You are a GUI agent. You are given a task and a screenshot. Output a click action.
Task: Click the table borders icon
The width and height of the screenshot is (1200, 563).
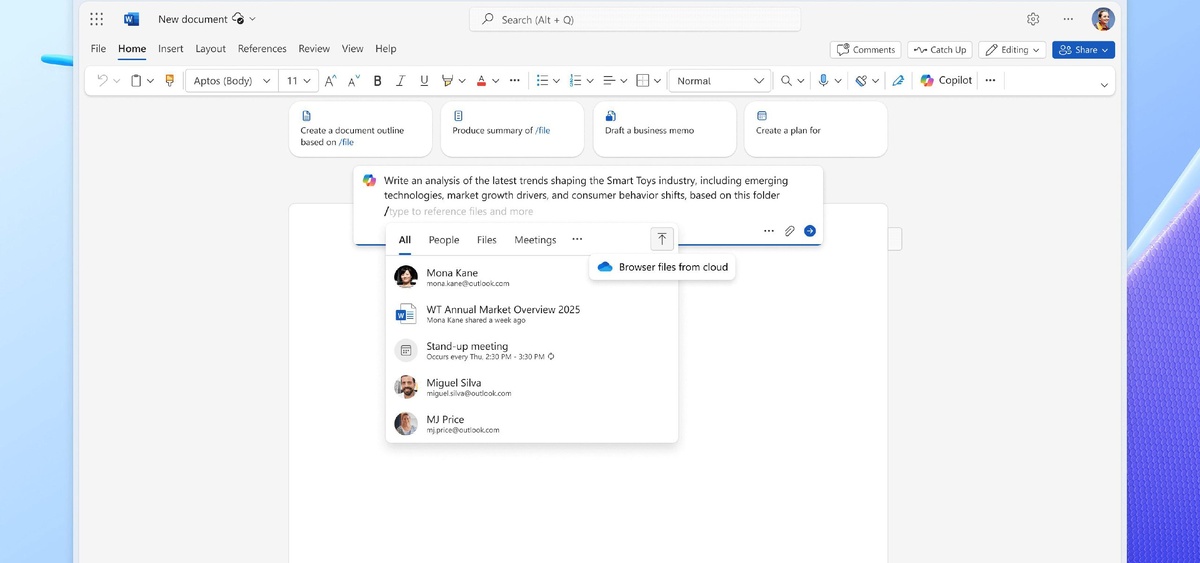[x=643, y=81]
